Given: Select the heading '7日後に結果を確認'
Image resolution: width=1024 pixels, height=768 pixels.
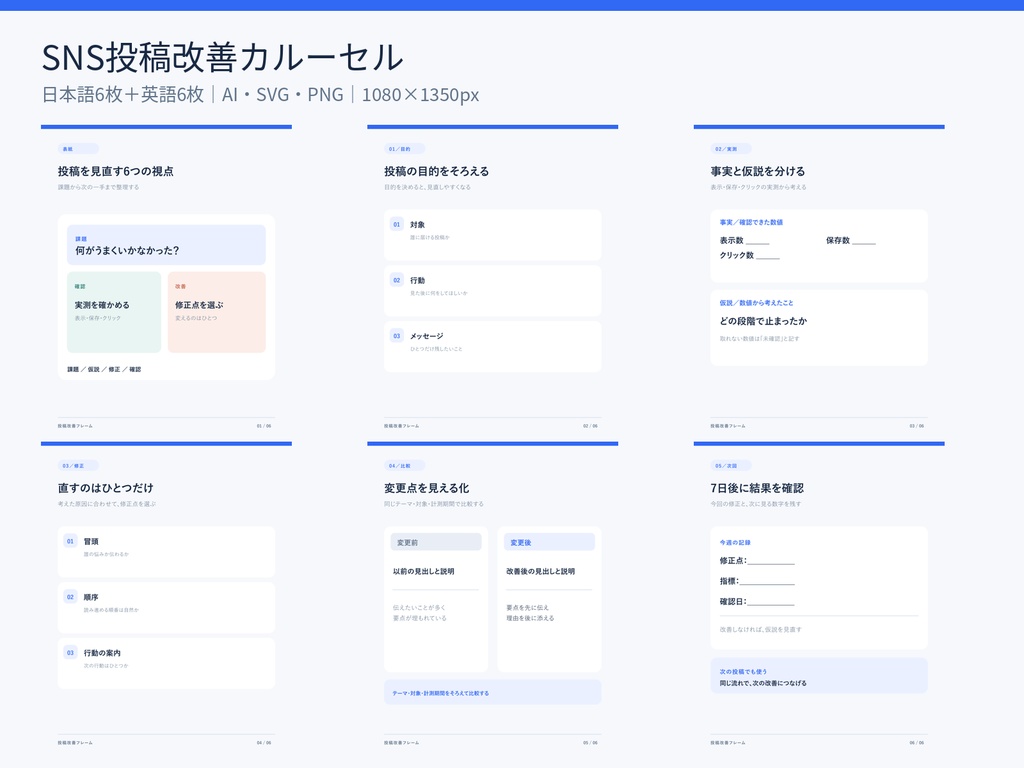Looking at the screenshot, I should (757, 488).
